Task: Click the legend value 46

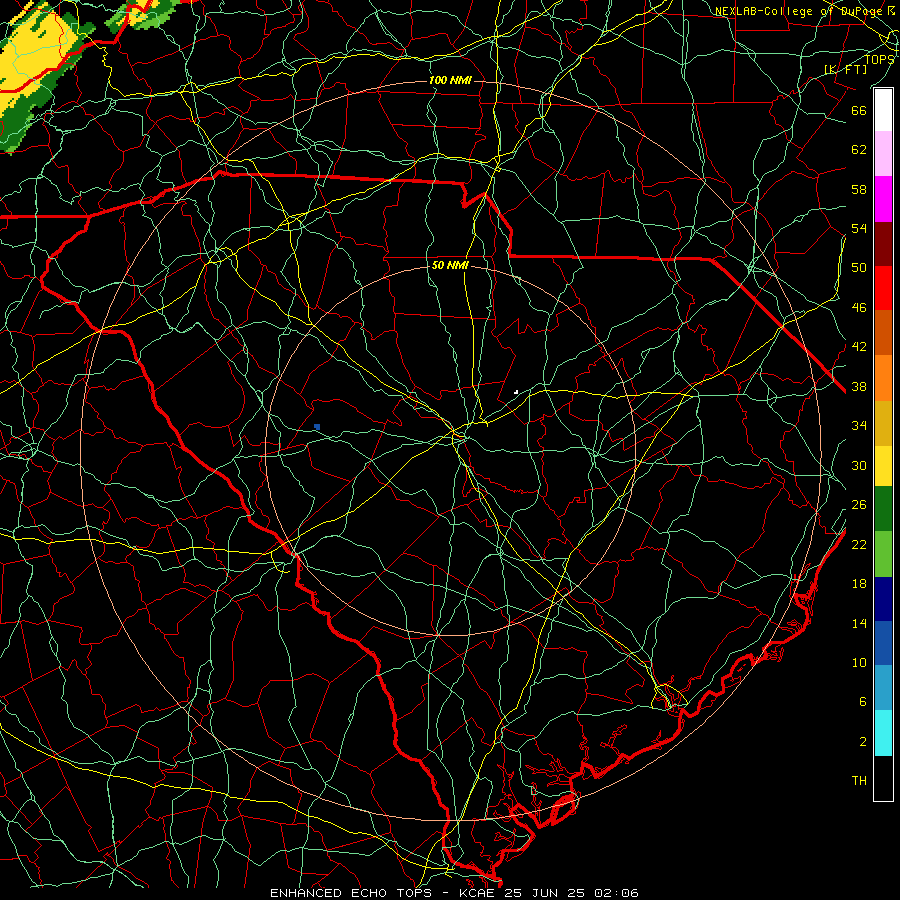Action: 859,307
